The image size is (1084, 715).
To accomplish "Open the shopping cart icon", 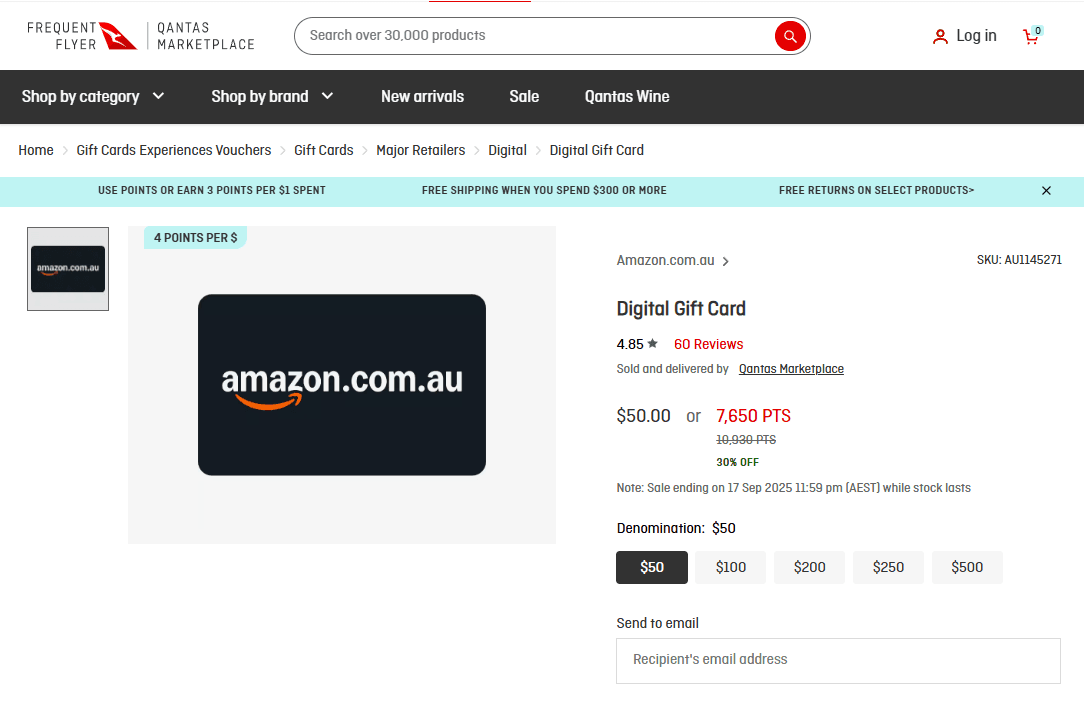I will coord(1030,36).
